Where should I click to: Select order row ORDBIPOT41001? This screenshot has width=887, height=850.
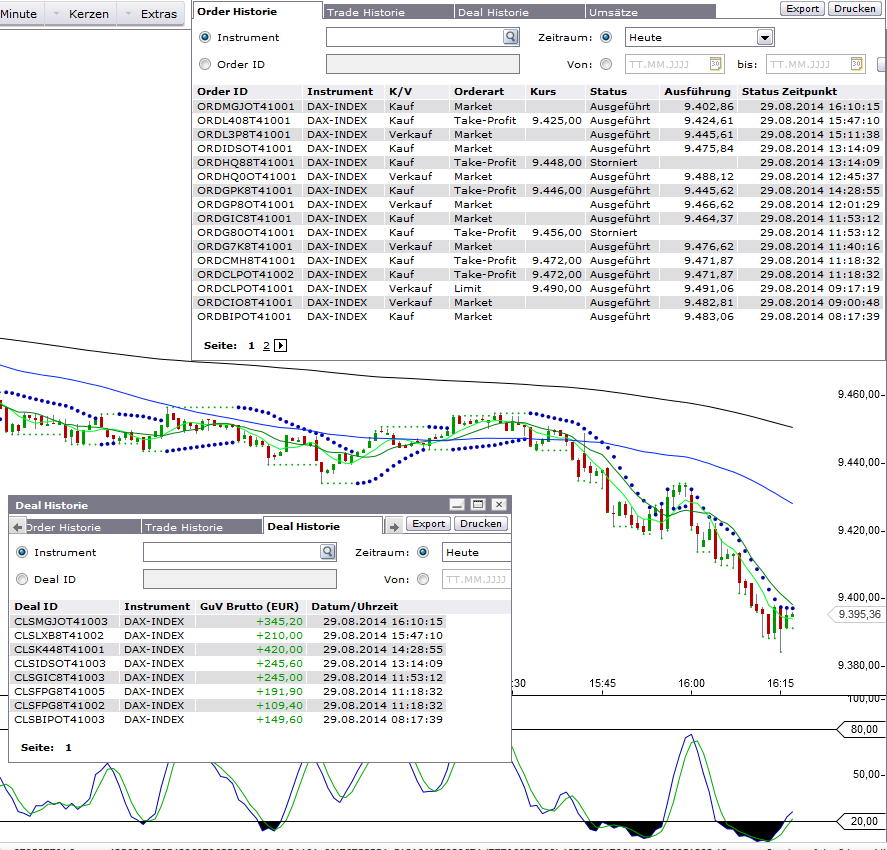[539, 317]
